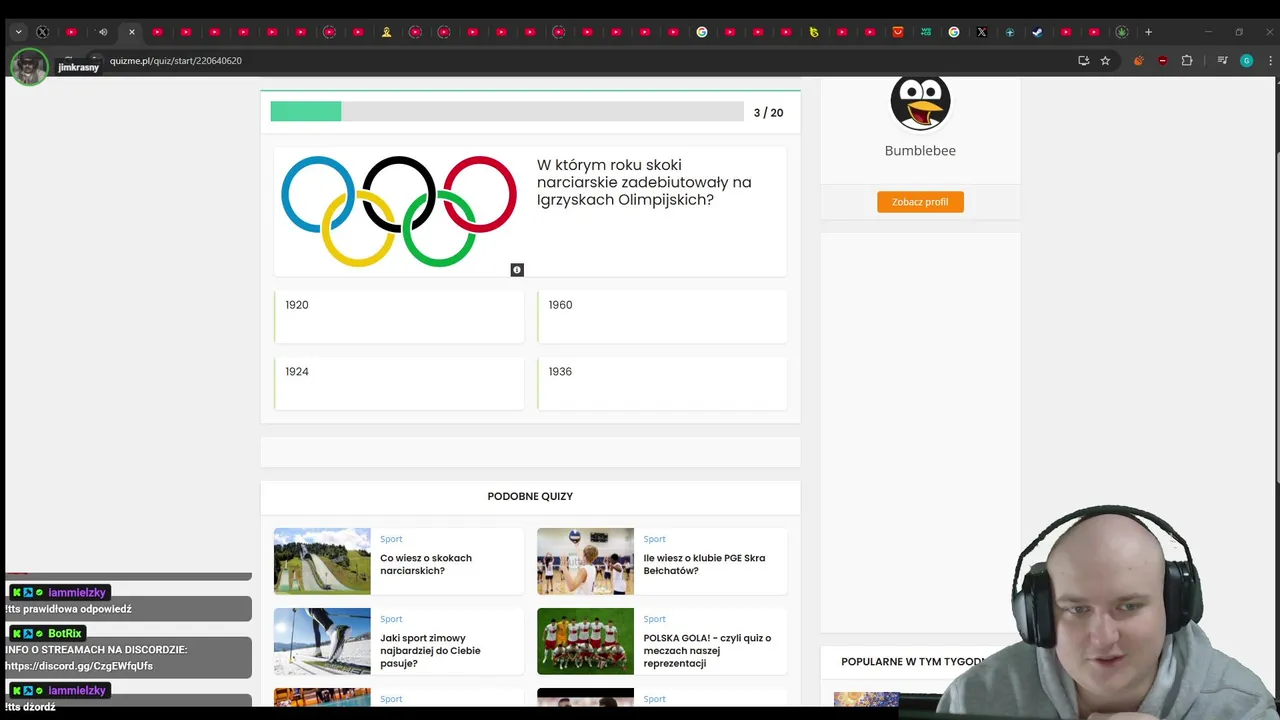Screen dimensions: 1280x720
Task: Click the volleyball players thumbnail
Action: 585,561
